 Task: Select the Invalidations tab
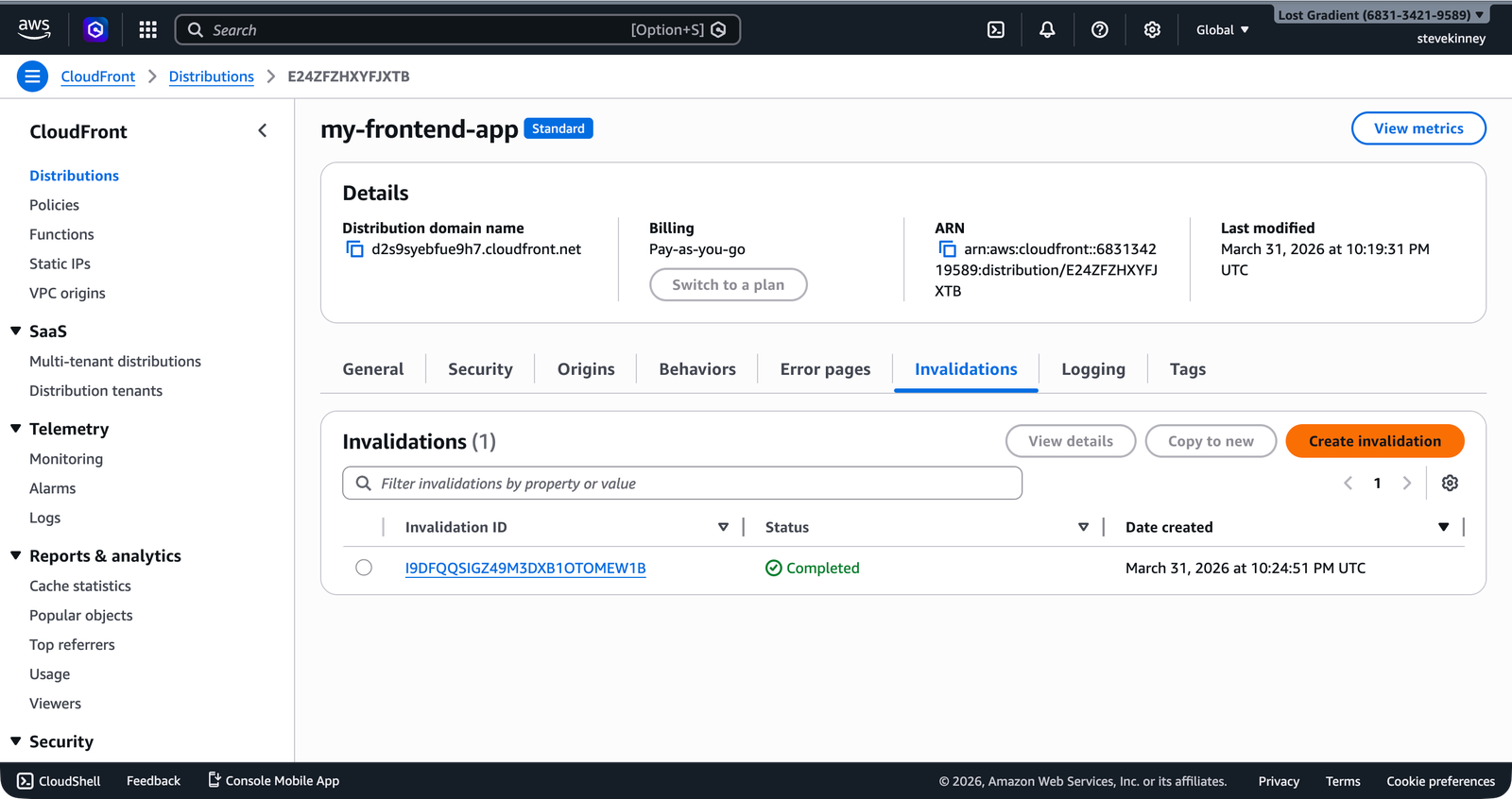click(966, 369)
